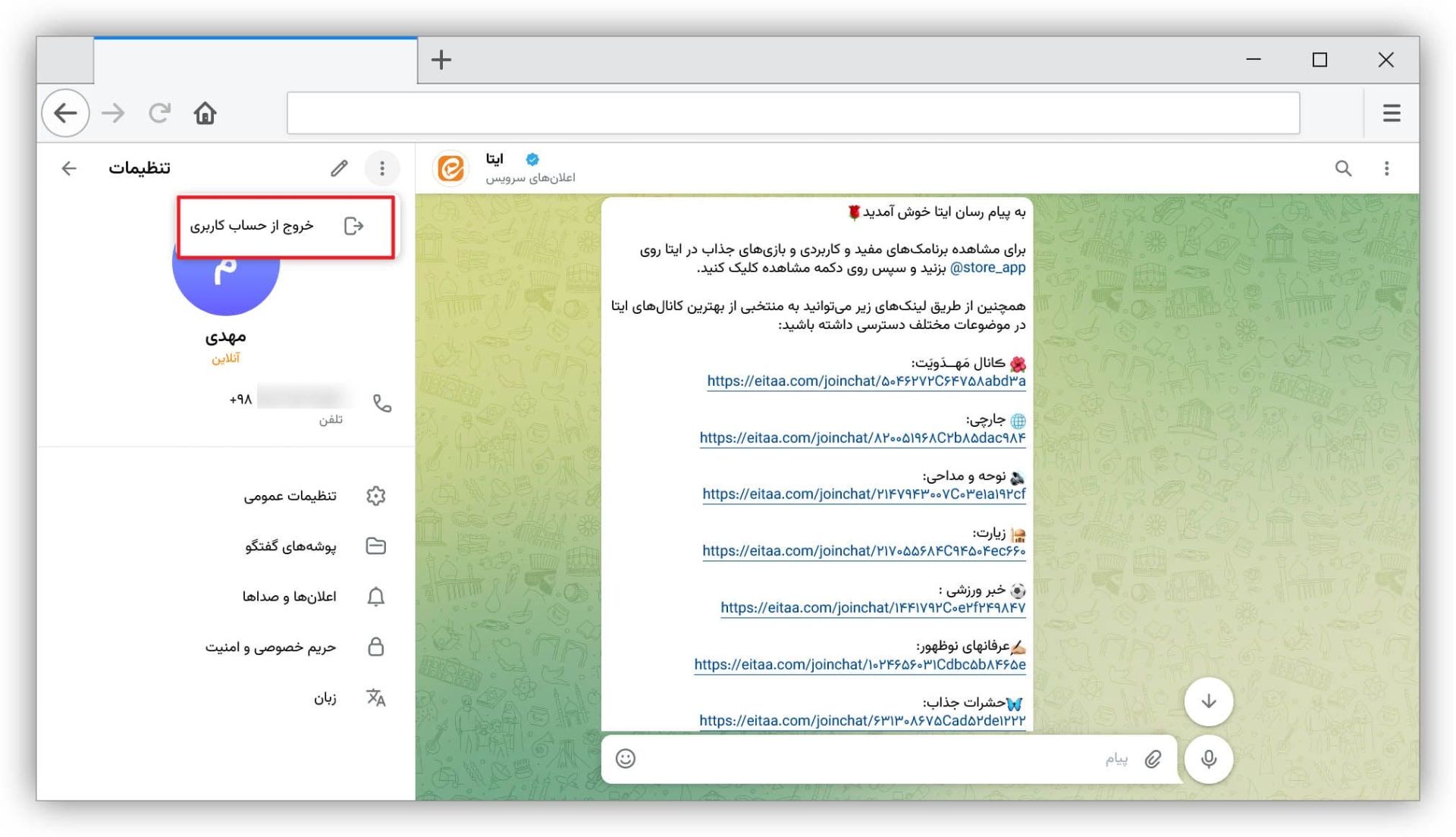Click the lock icon for privacy
This screenshot has height=837, width=1456.
pos(376,647)
